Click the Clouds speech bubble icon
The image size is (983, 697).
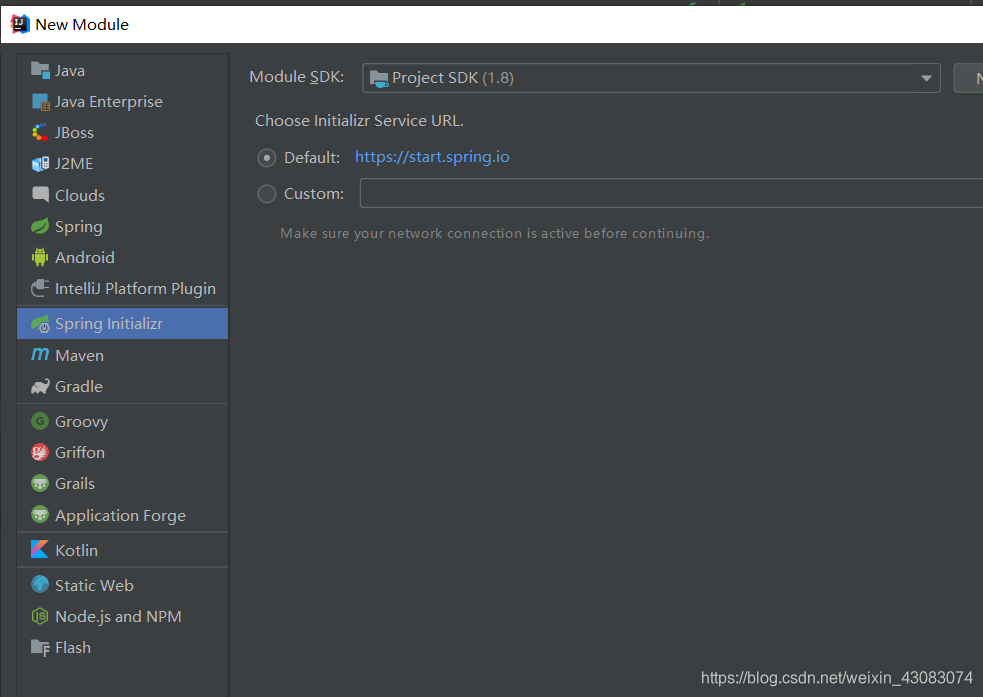point(40,194)
